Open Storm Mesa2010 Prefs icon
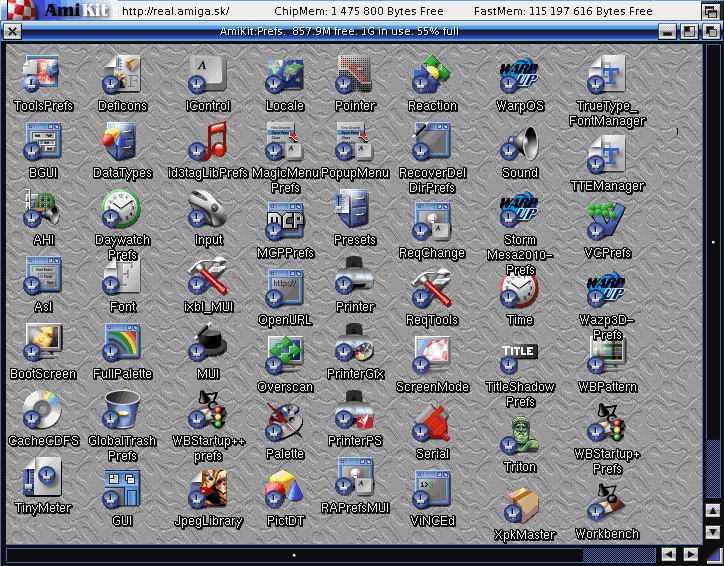Viewport: 724px width, 566px height. 519,208
